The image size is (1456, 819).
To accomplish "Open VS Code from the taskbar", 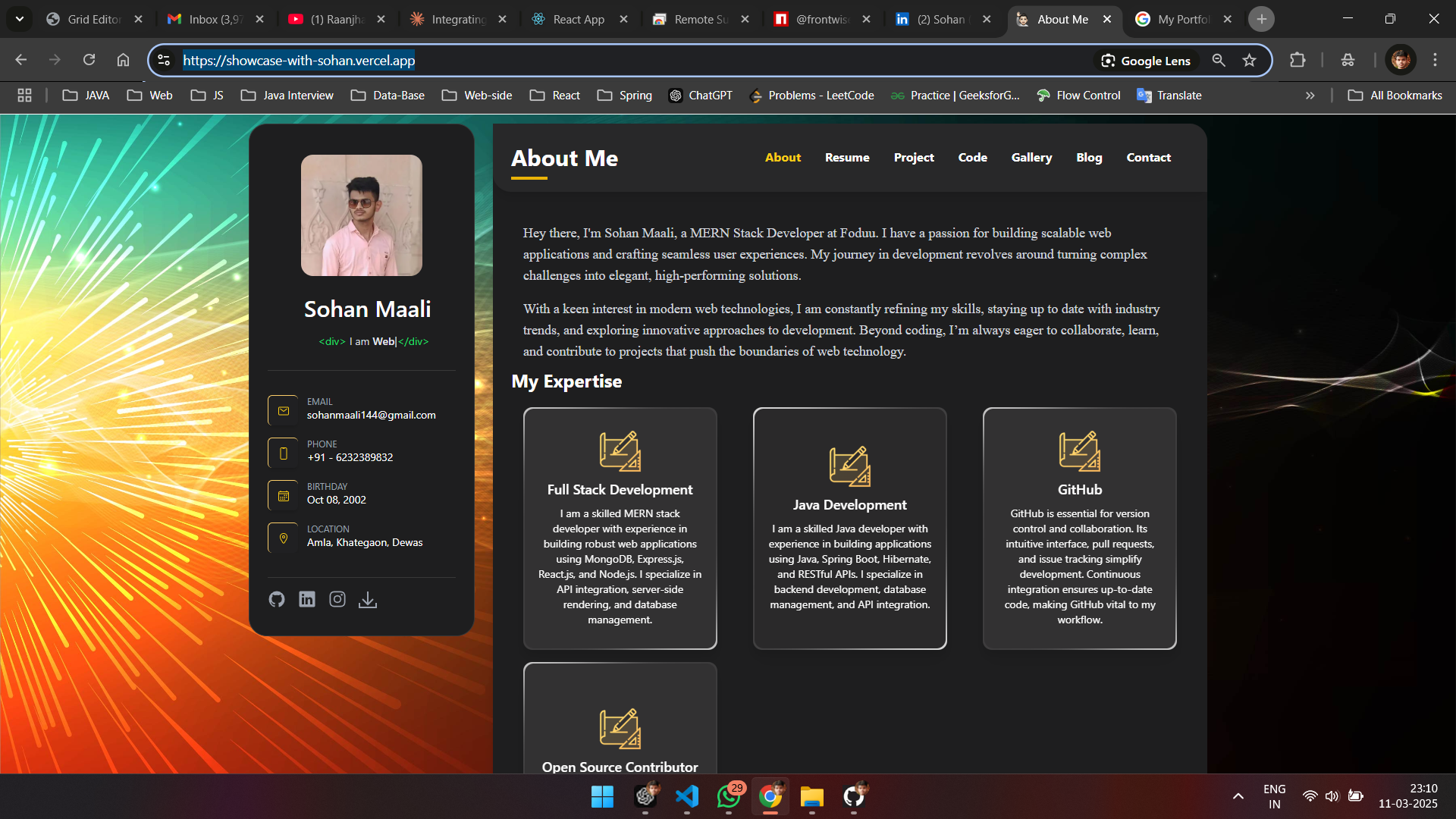I will [687, 796].
